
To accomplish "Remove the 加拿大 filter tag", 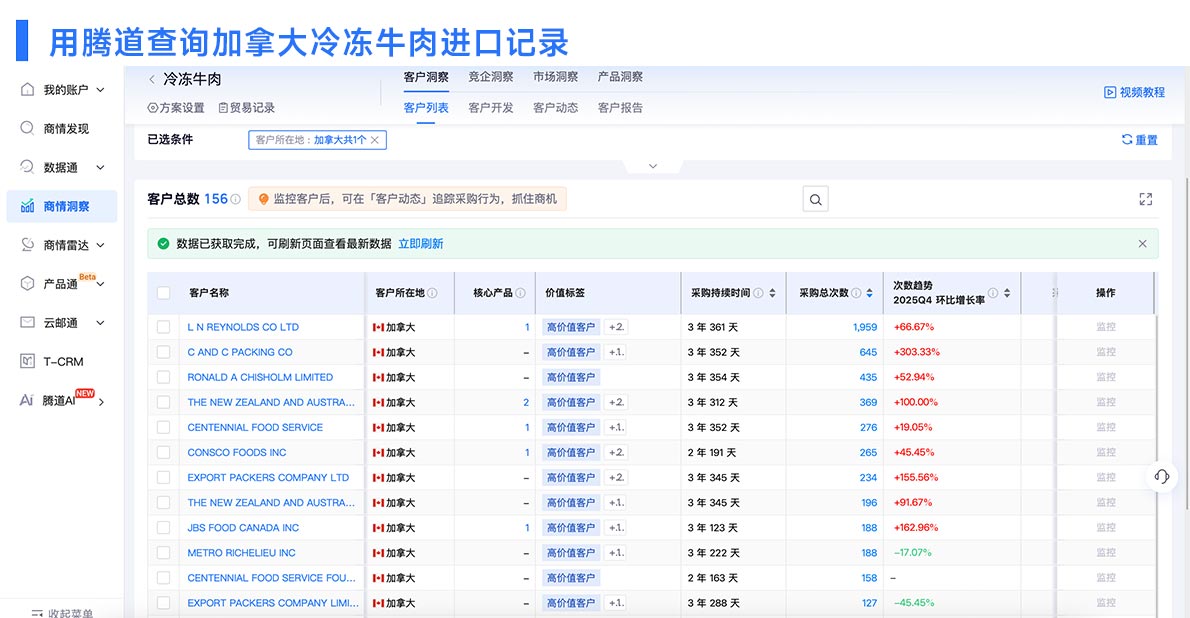I will coord(375,141).
